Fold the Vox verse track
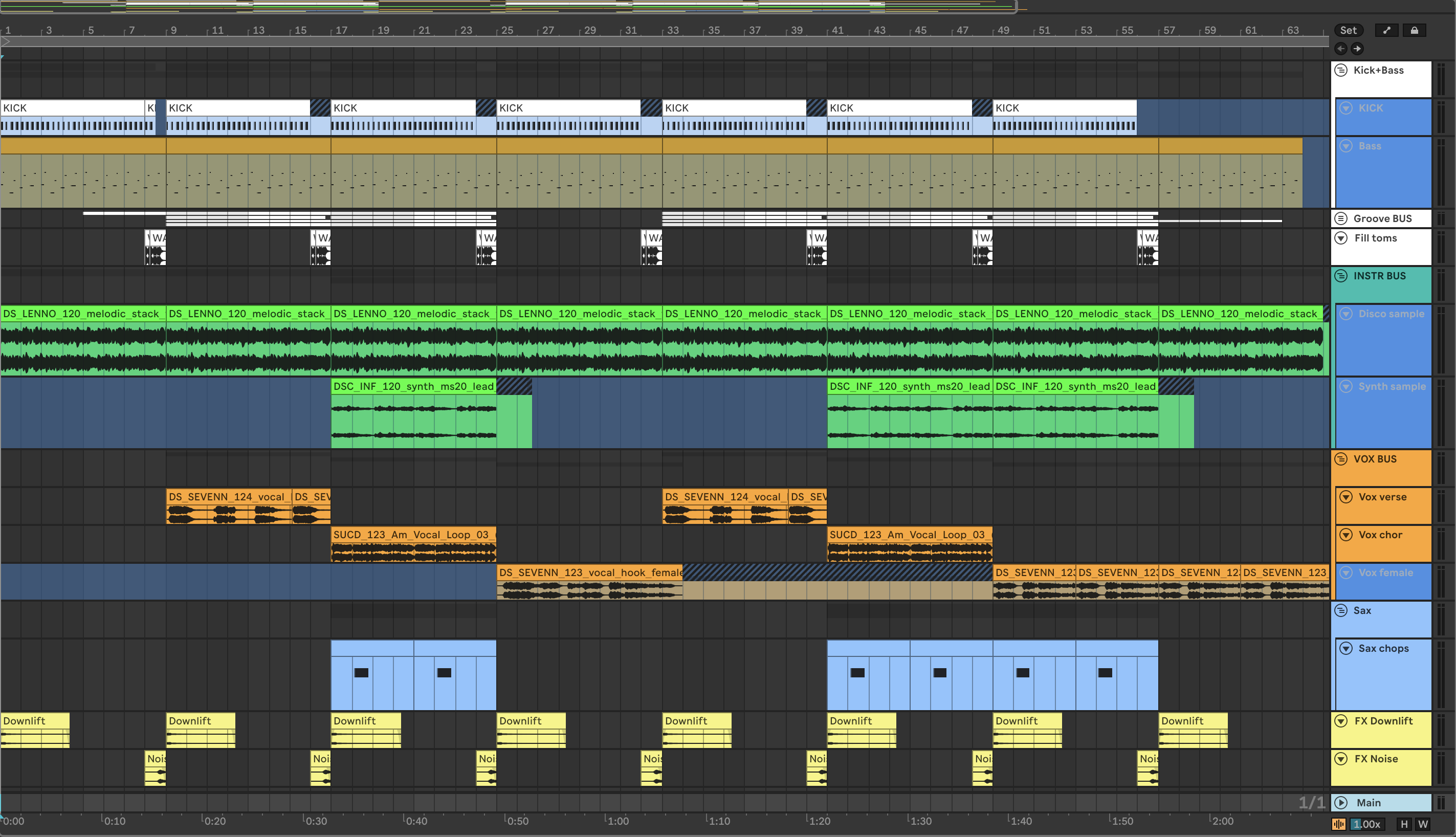 pos(1345,497)
